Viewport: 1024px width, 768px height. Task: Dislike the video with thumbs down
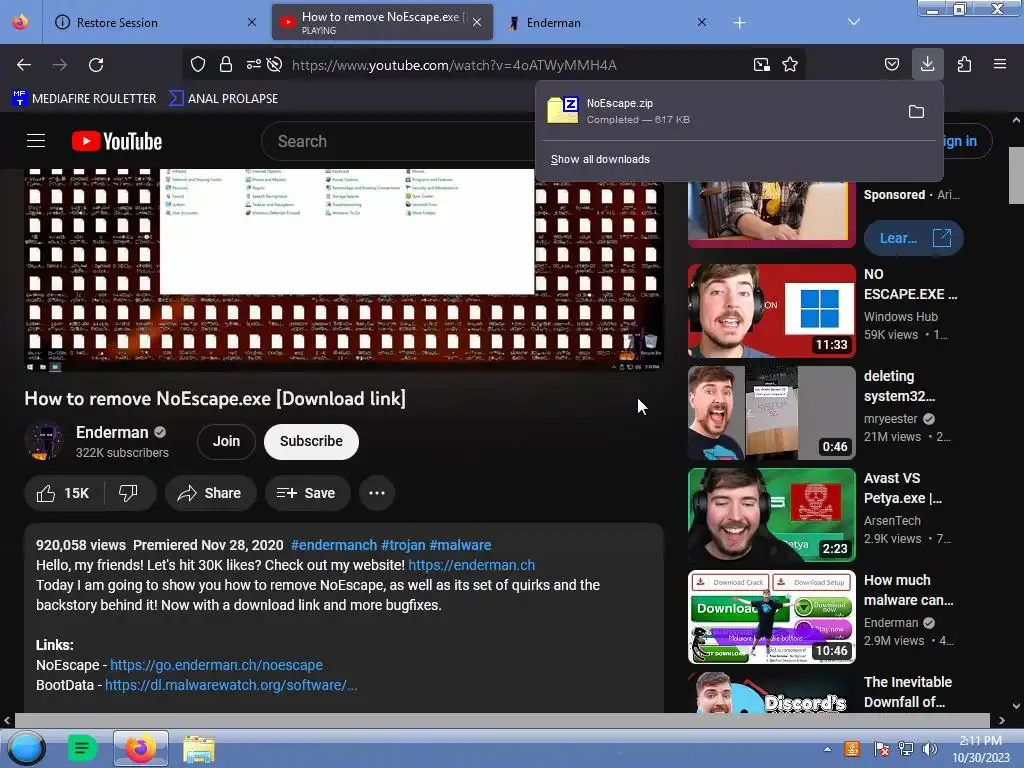(129, 493)
